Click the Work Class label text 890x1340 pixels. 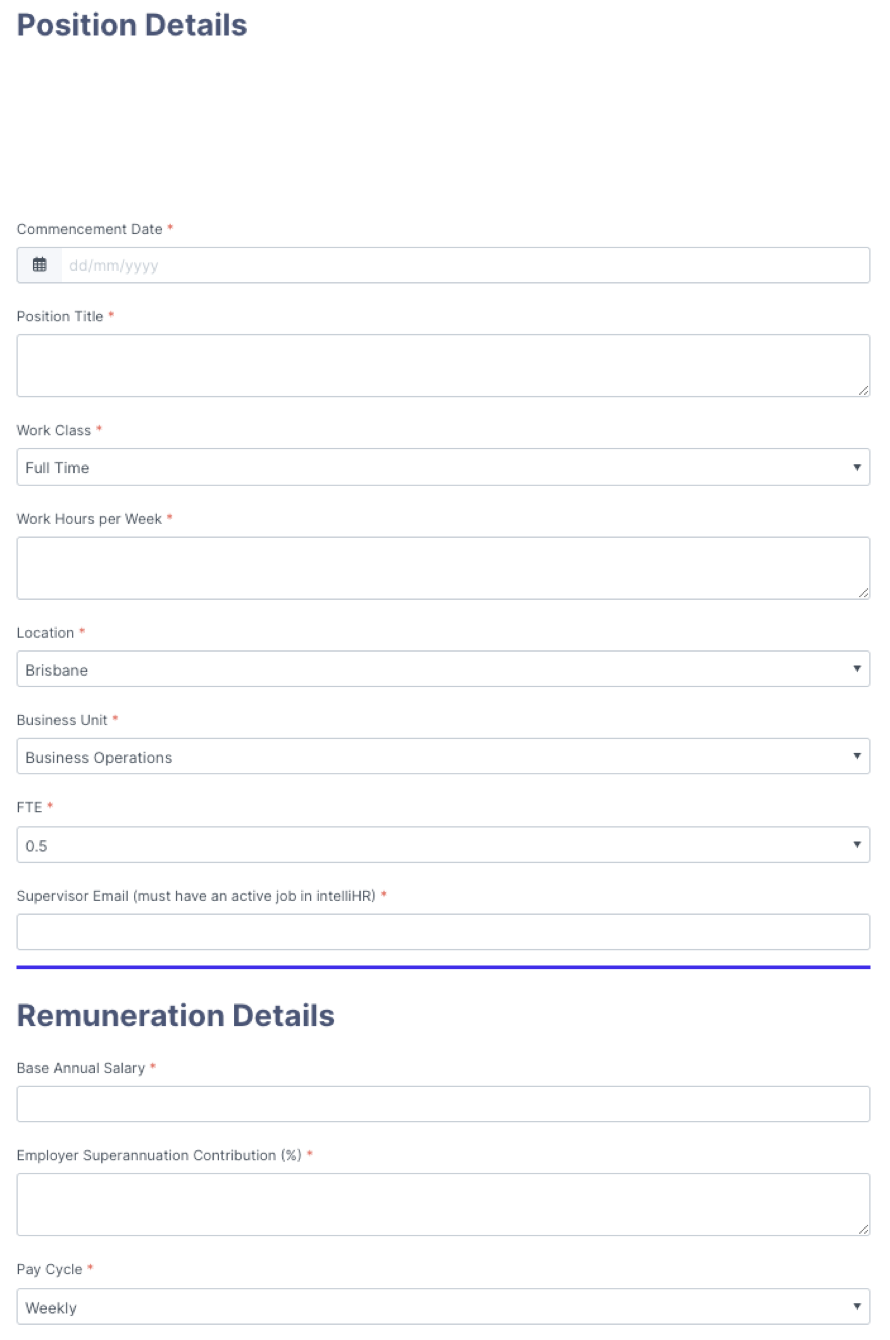(54, 430)
